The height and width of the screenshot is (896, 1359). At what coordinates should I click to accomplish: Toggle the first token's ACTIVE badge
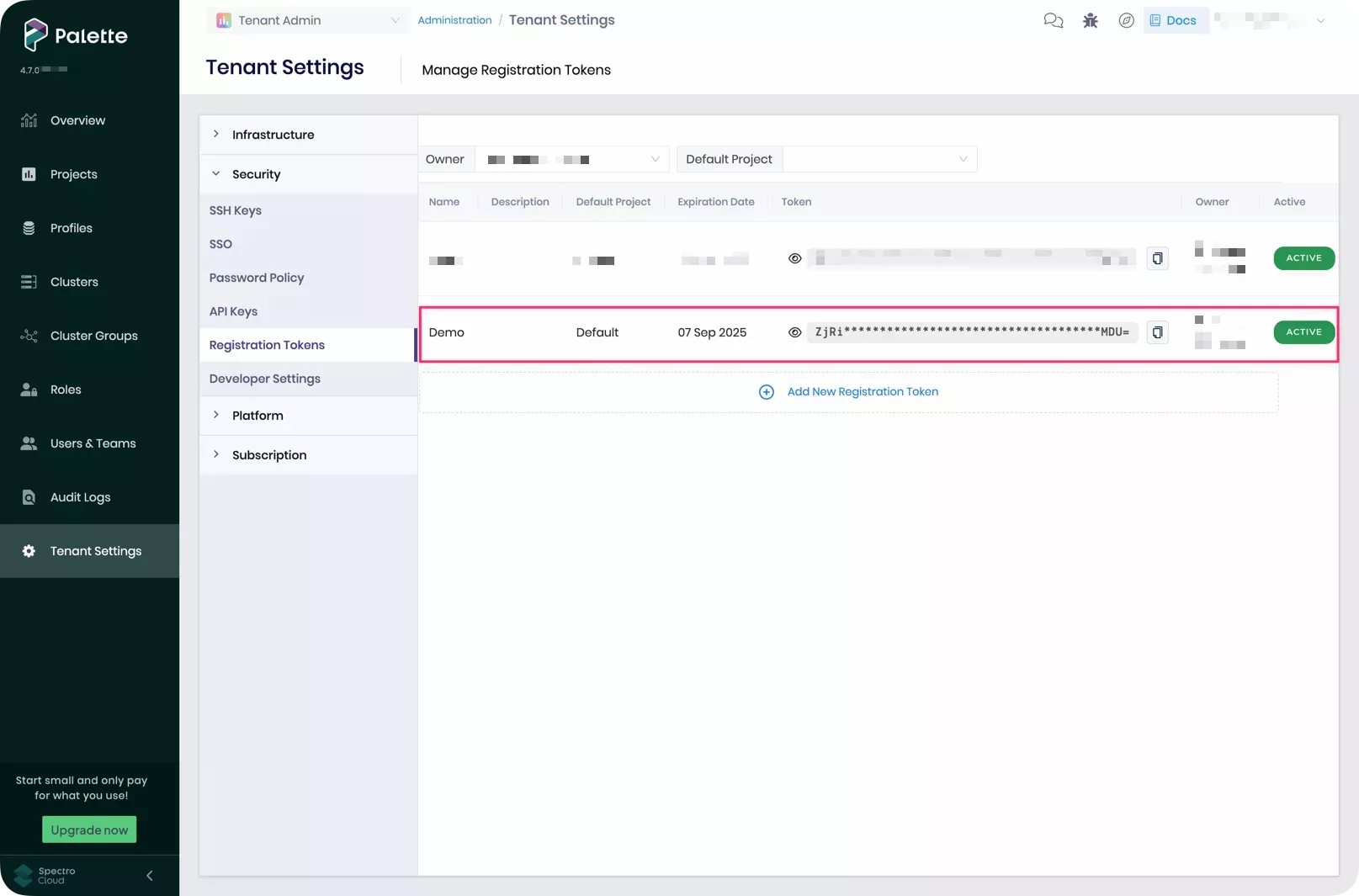tap(1303, 258)
